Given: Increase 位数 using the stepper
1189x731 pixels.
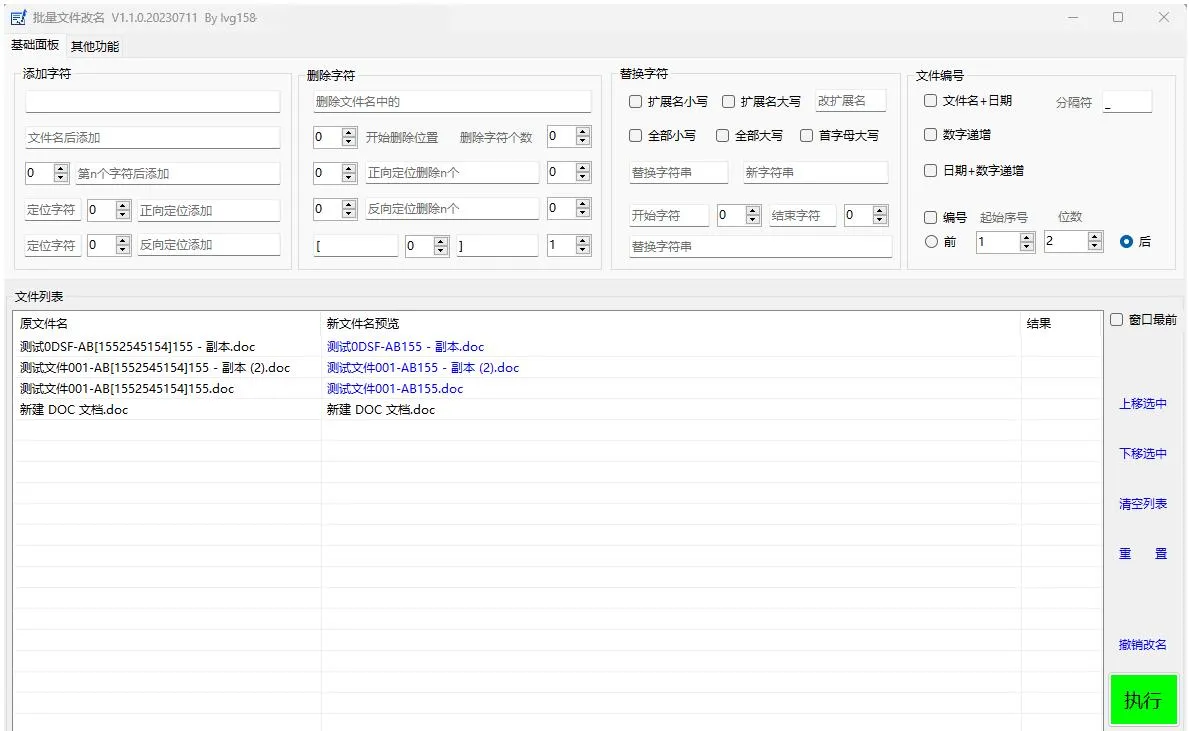Looking at the screenshot, I should pos(1094,235).
